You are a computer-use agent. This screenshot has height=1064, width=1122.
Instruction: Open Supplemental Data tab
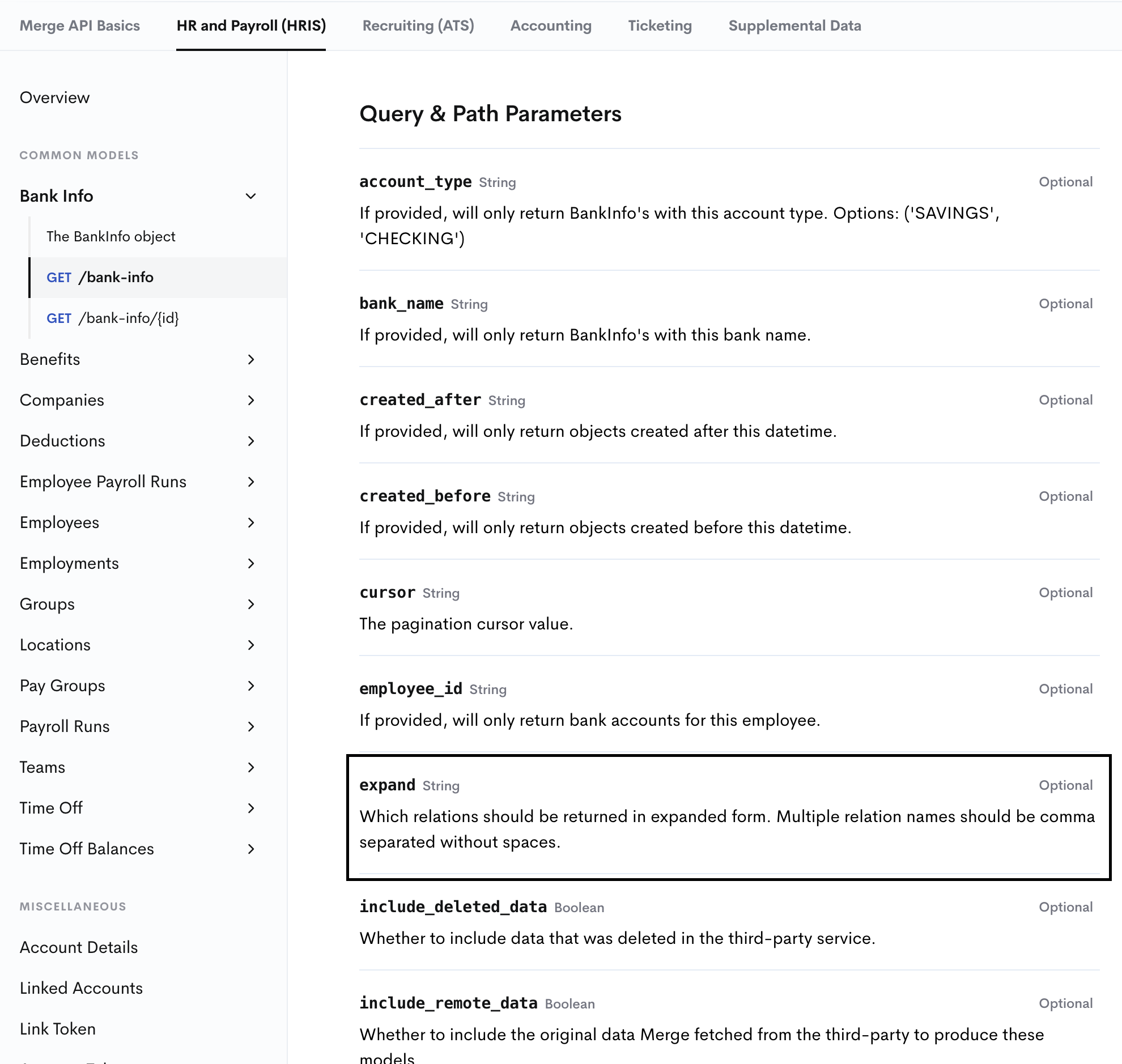pyautogui.click(x=794, y=25)
